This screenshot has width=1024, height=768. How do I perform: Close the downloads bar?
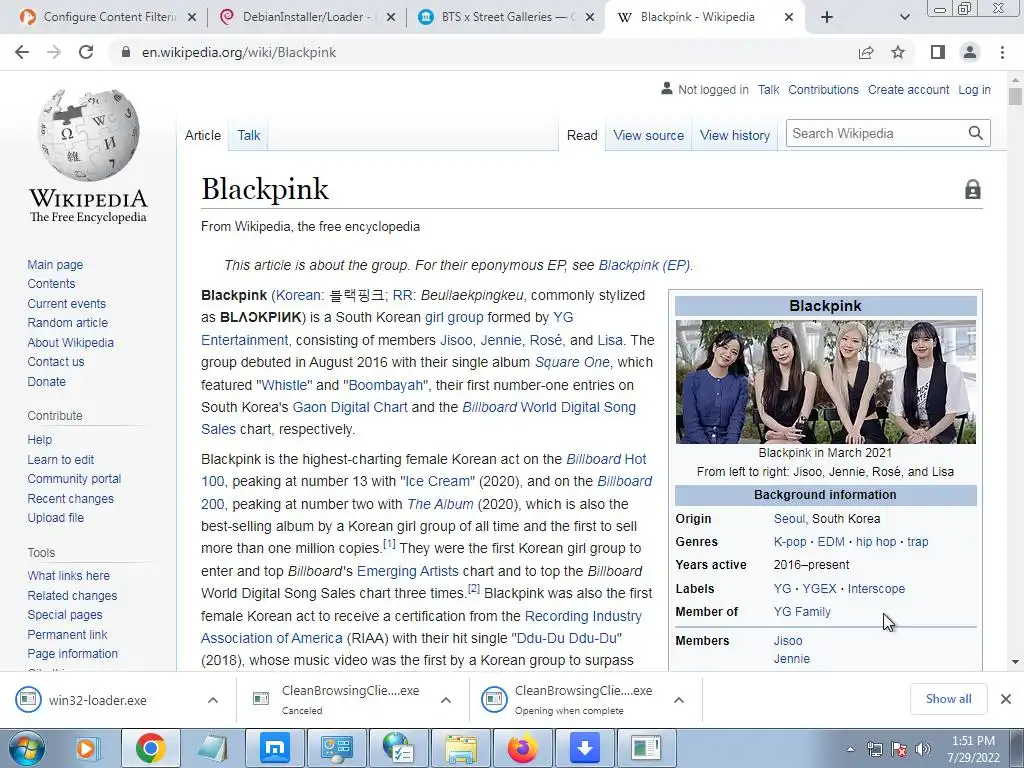coord(1006,699)
